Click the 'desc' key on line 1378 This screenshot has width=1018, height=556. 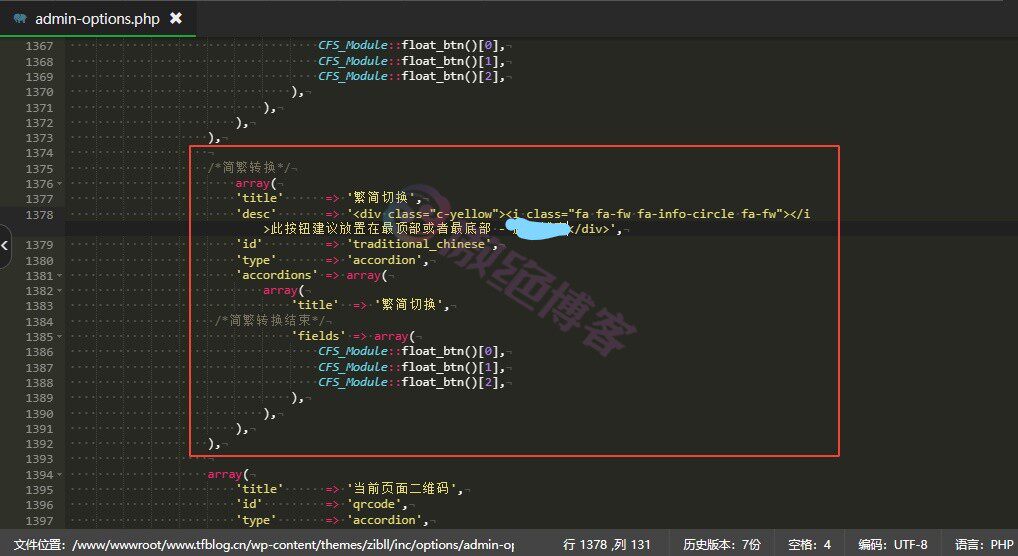coord(256,214)
